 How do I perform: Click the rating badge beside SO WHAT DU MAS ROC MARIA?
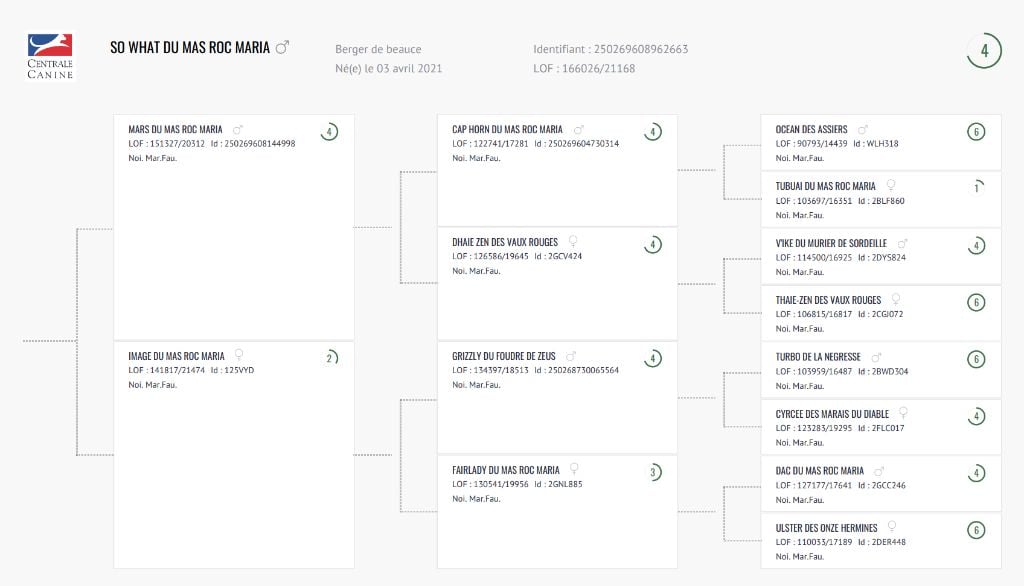tap(984, 51)
